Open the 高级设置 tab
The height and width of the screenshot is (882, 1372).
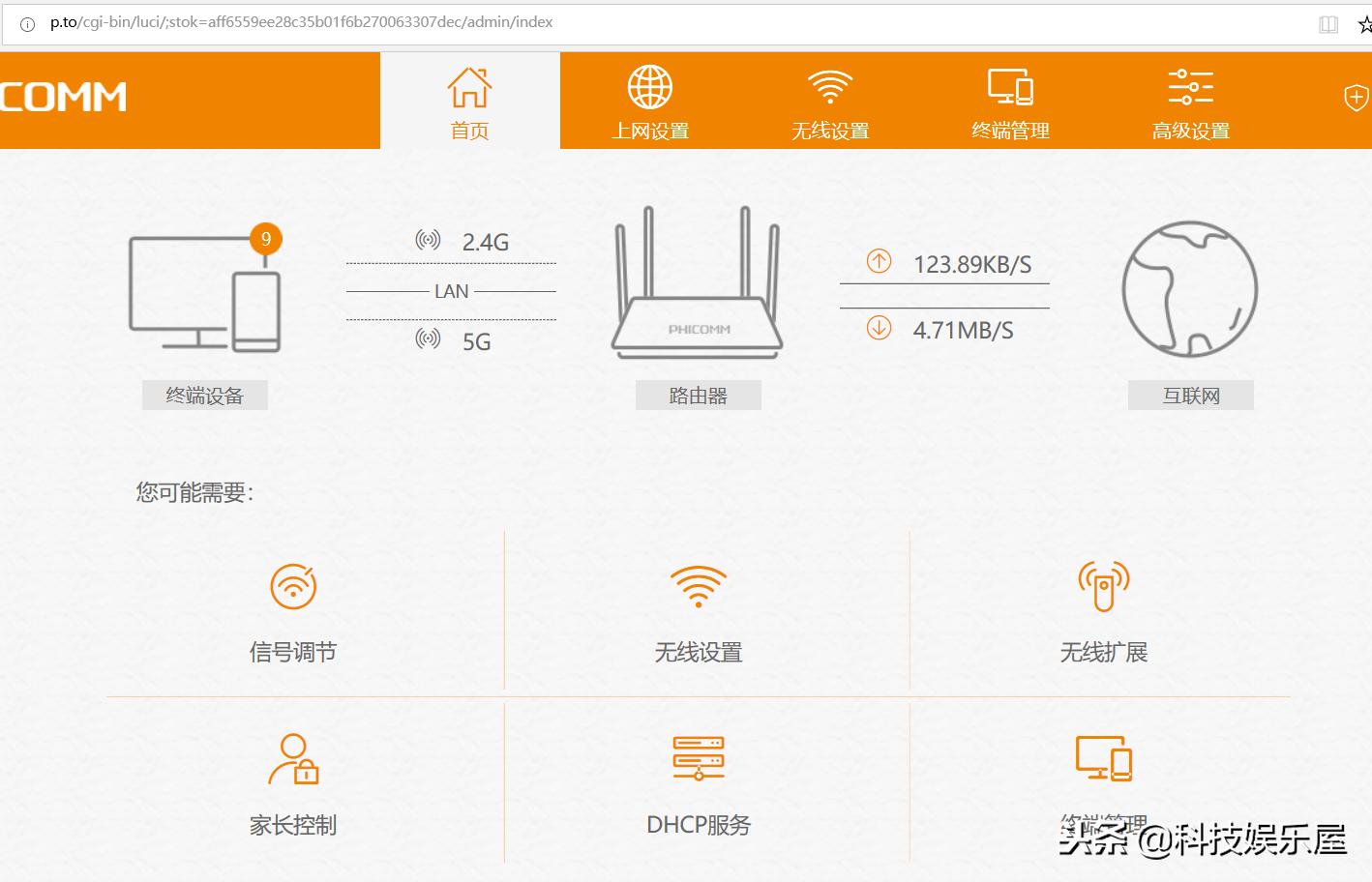pyautogui.click(x=1189, y=100)
